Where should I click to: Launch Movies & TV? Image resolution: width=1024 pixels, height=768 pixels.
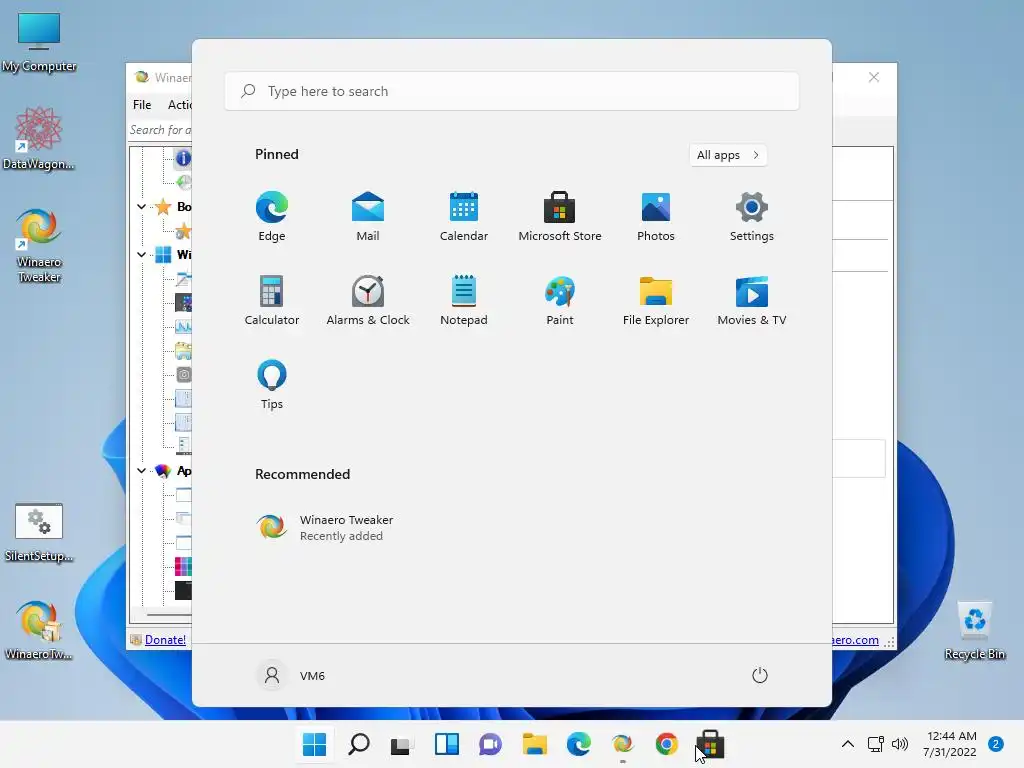[752, 300]
